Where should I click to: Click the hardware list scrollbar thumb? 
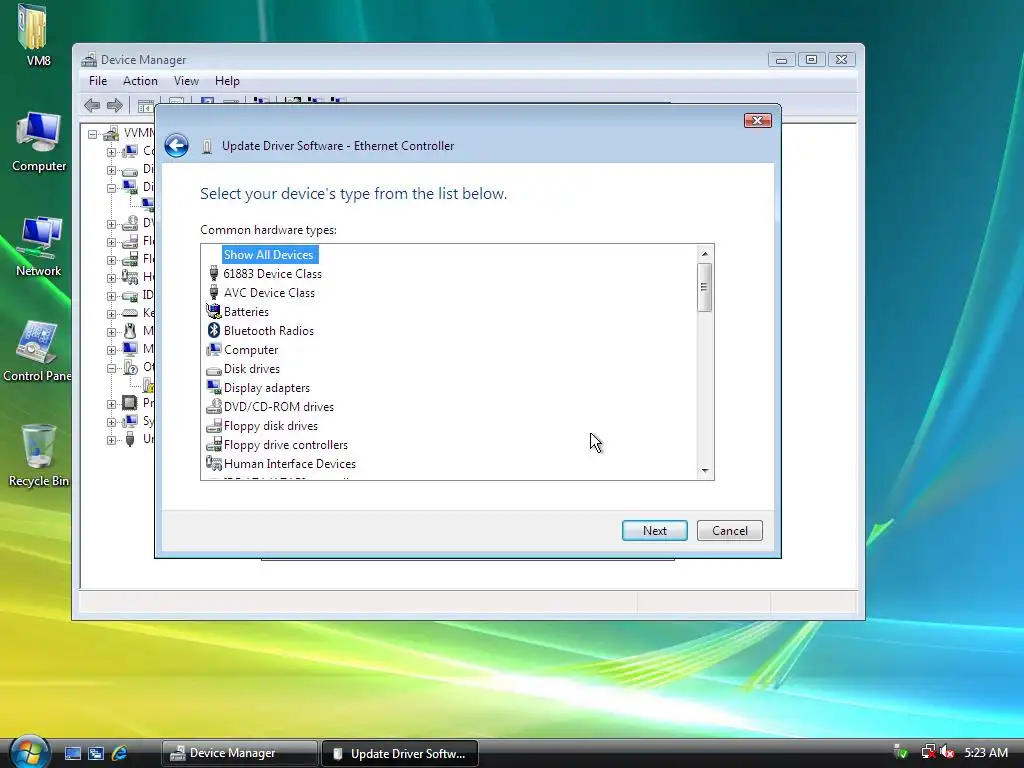705,287
